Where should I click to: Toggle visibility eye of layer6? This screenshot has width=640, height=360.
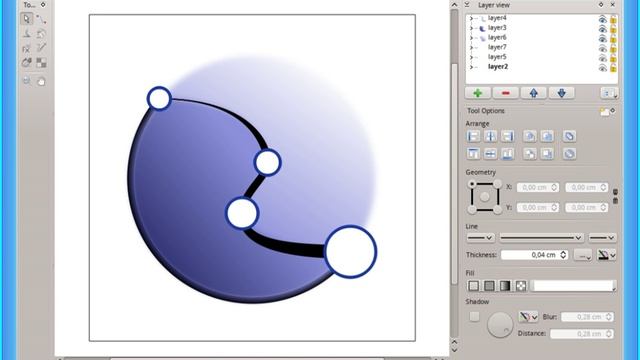coord(602,38)
